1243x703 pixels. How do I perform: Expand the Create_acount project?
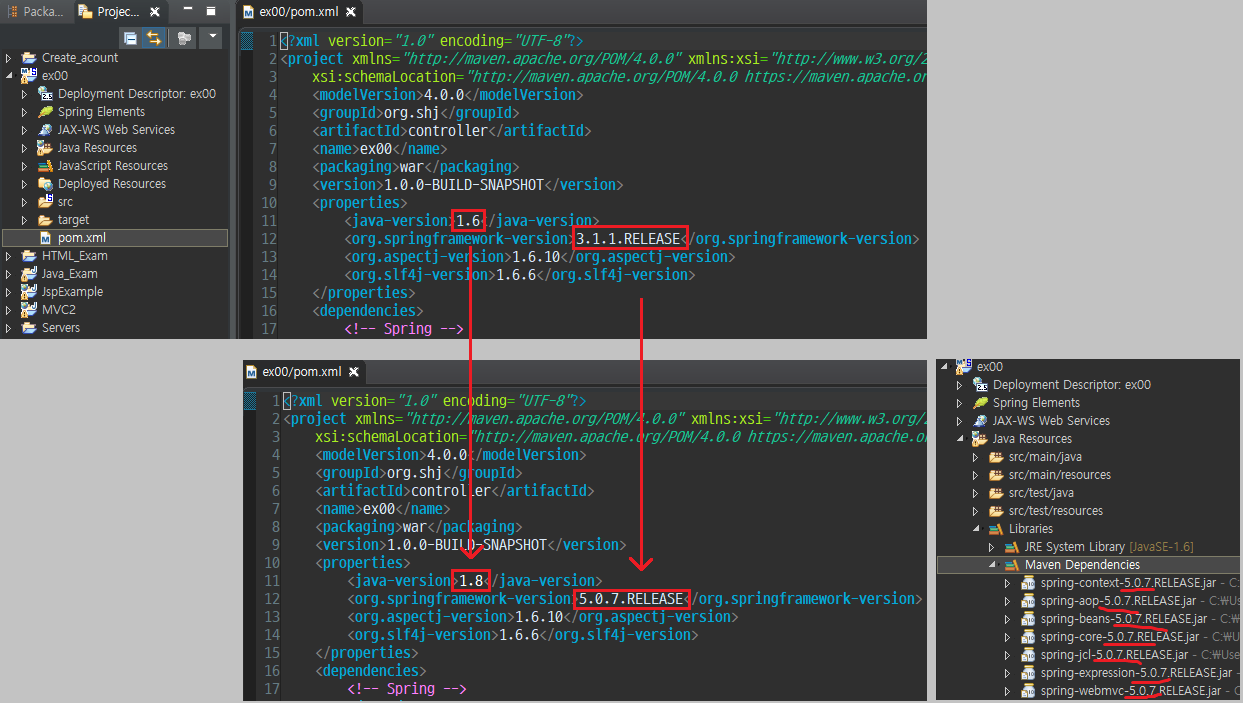9,58
